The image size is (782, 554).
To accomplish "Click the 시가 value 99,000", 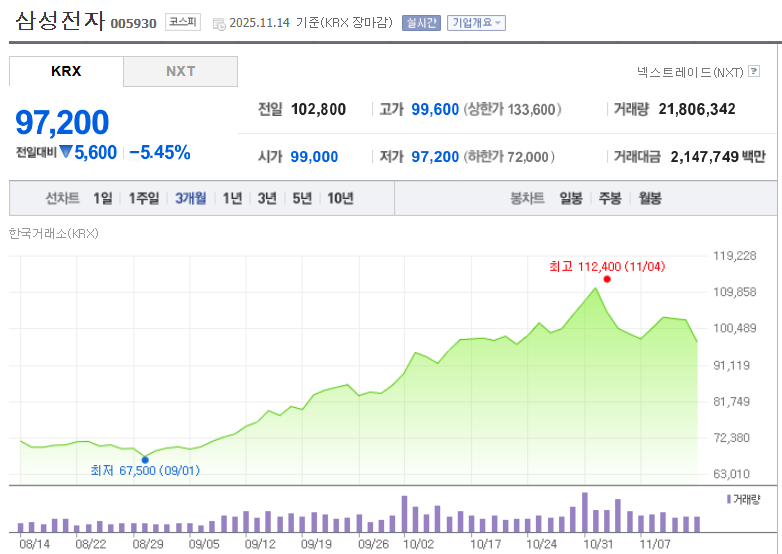I will (314, 157).
